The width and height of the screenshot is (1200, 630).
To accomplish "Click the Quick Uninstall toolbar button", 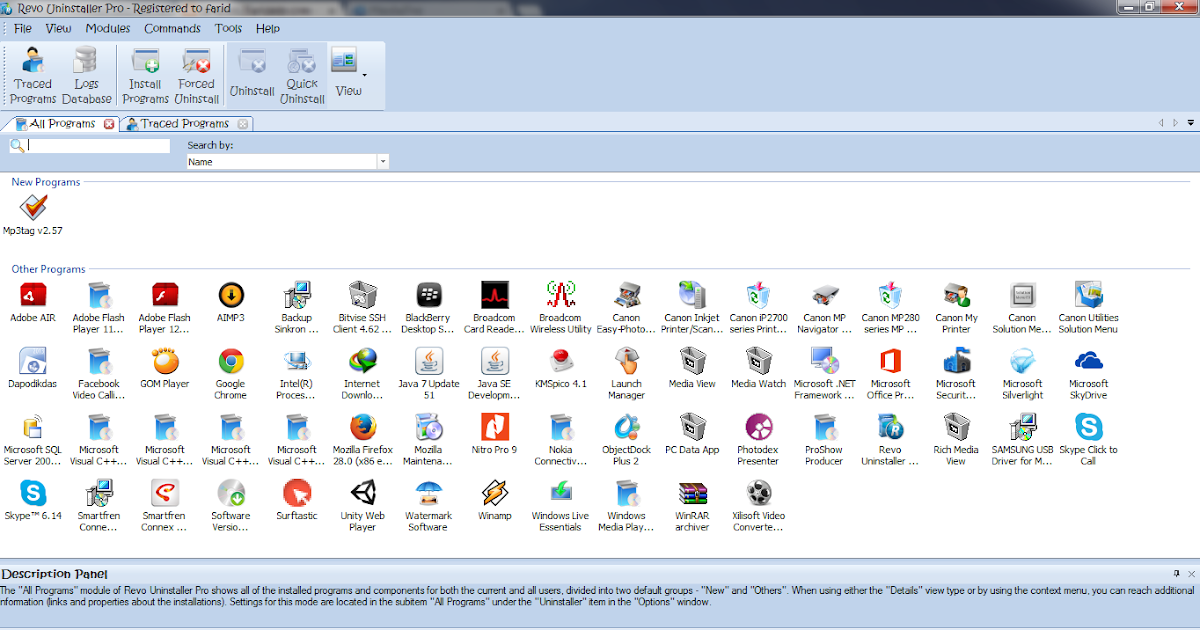I will pos(302,76).
